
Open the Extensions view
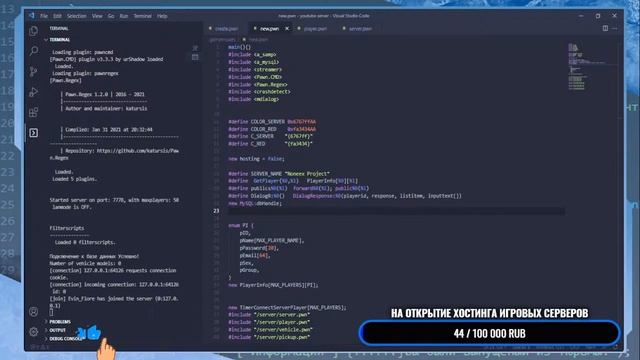(x=33, y=112)
